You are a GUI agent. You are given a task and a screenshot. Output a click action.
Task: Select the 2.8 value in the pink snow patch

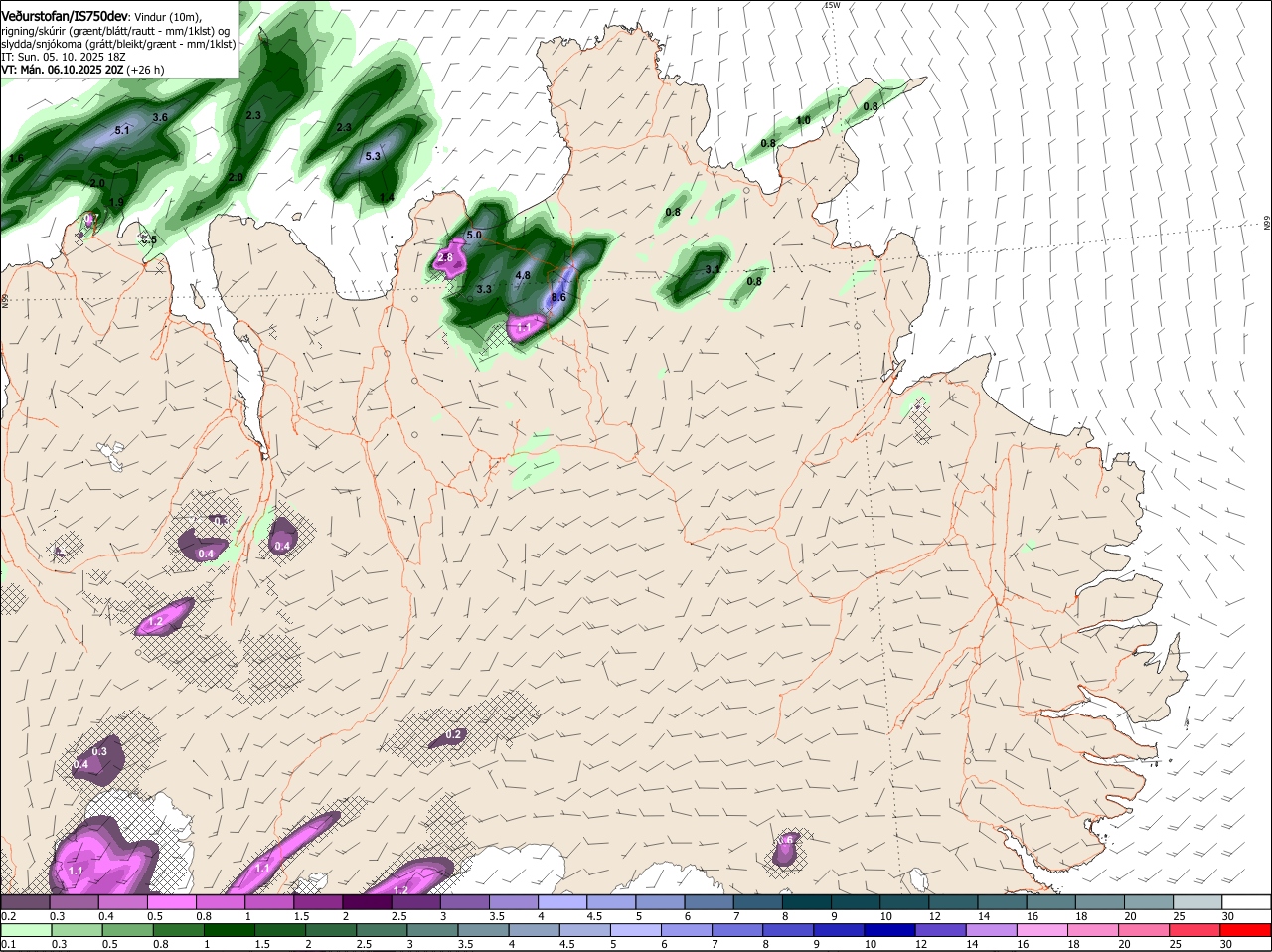tap(445, 257)
